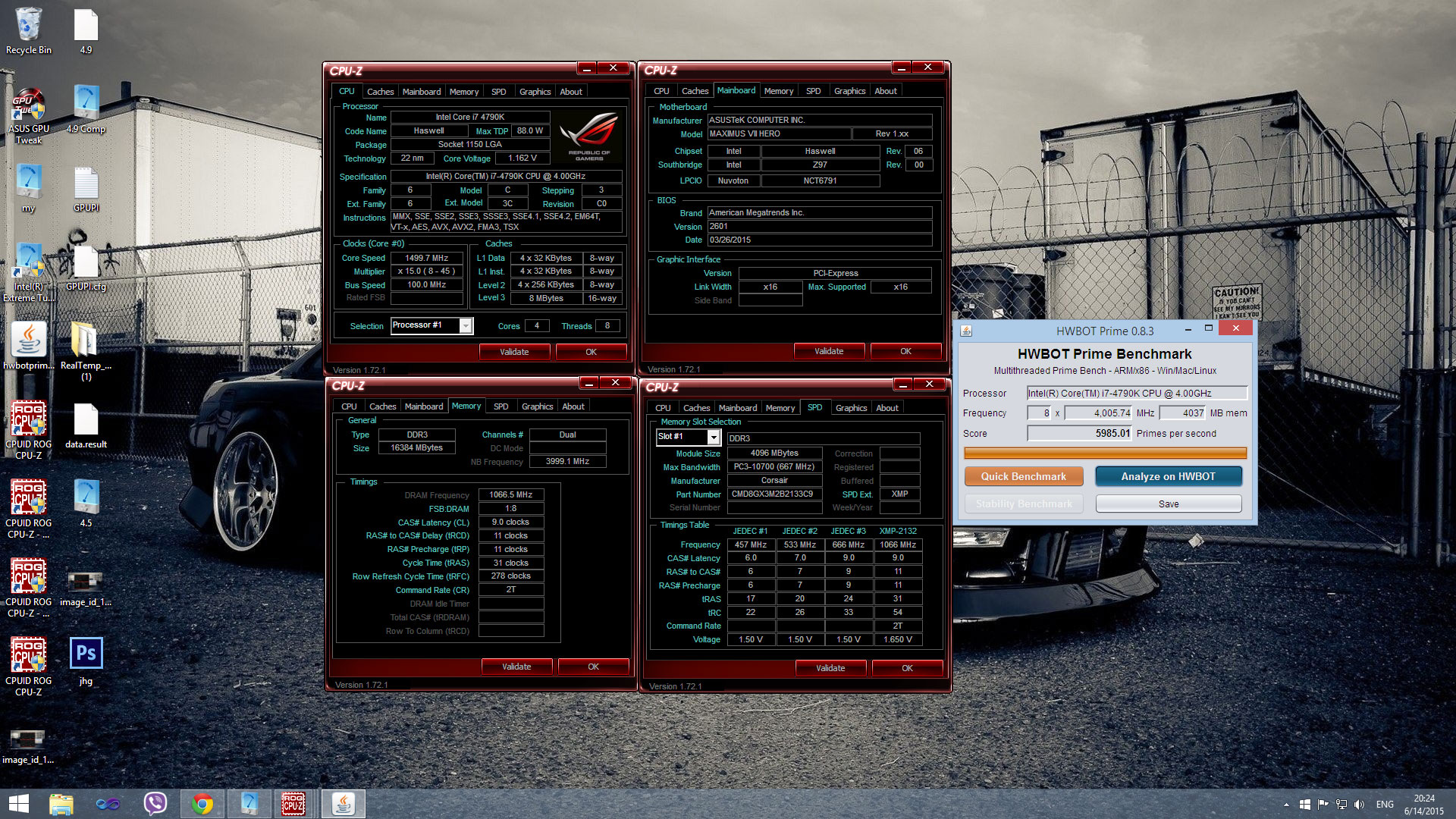The height and width of the screenshot is (819, 1456).
Task: Click Analyze on HWBOT button
Action: [x=1169, y=476]
